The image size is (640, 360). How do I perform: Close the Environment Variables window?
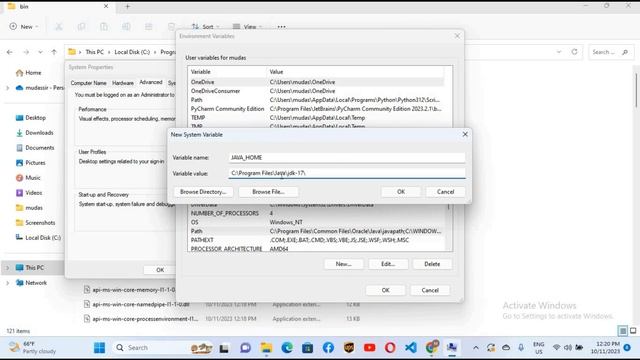pyautogui.click(x=457, y=36)
